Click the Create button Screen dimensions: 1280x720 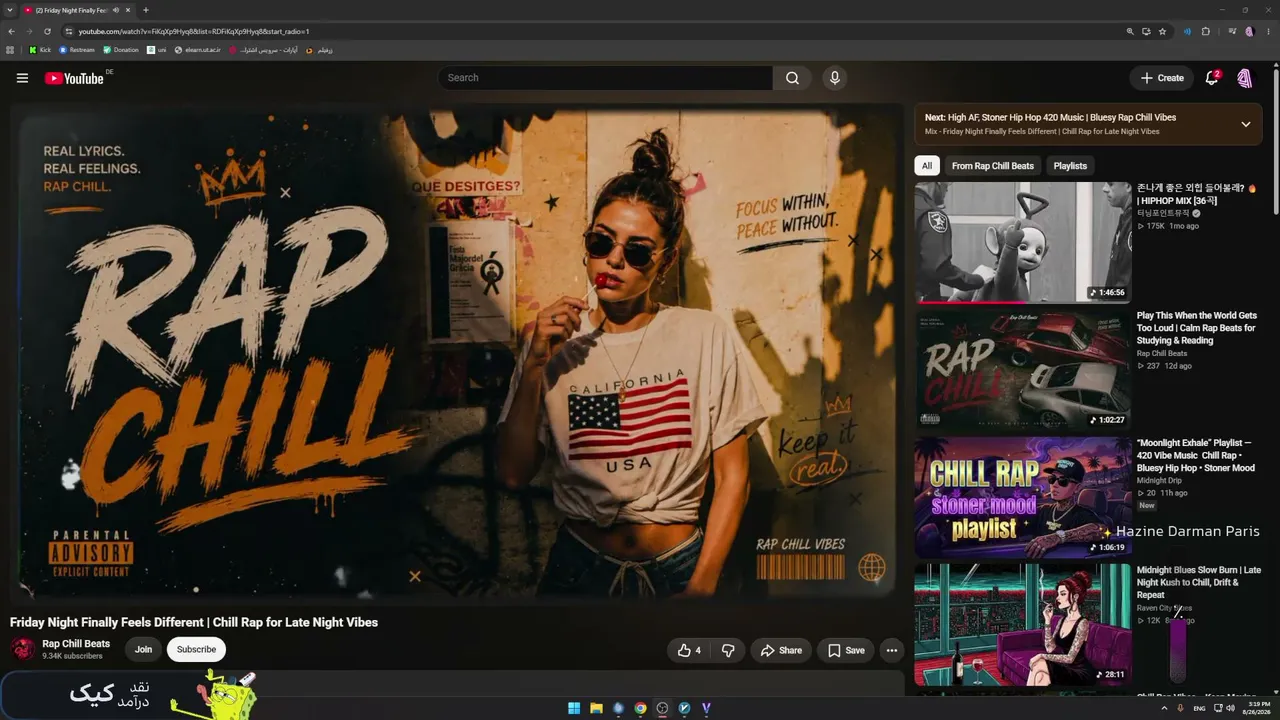[x=1162, y=78]
